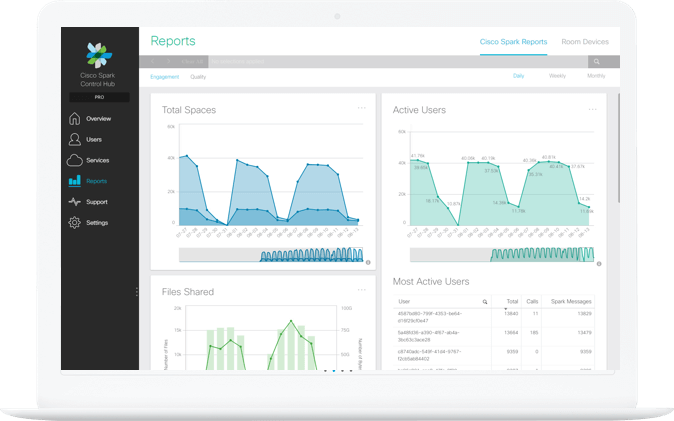Open Total Spaces card options menu
674x421 pixels.
[x=362, y=108]
